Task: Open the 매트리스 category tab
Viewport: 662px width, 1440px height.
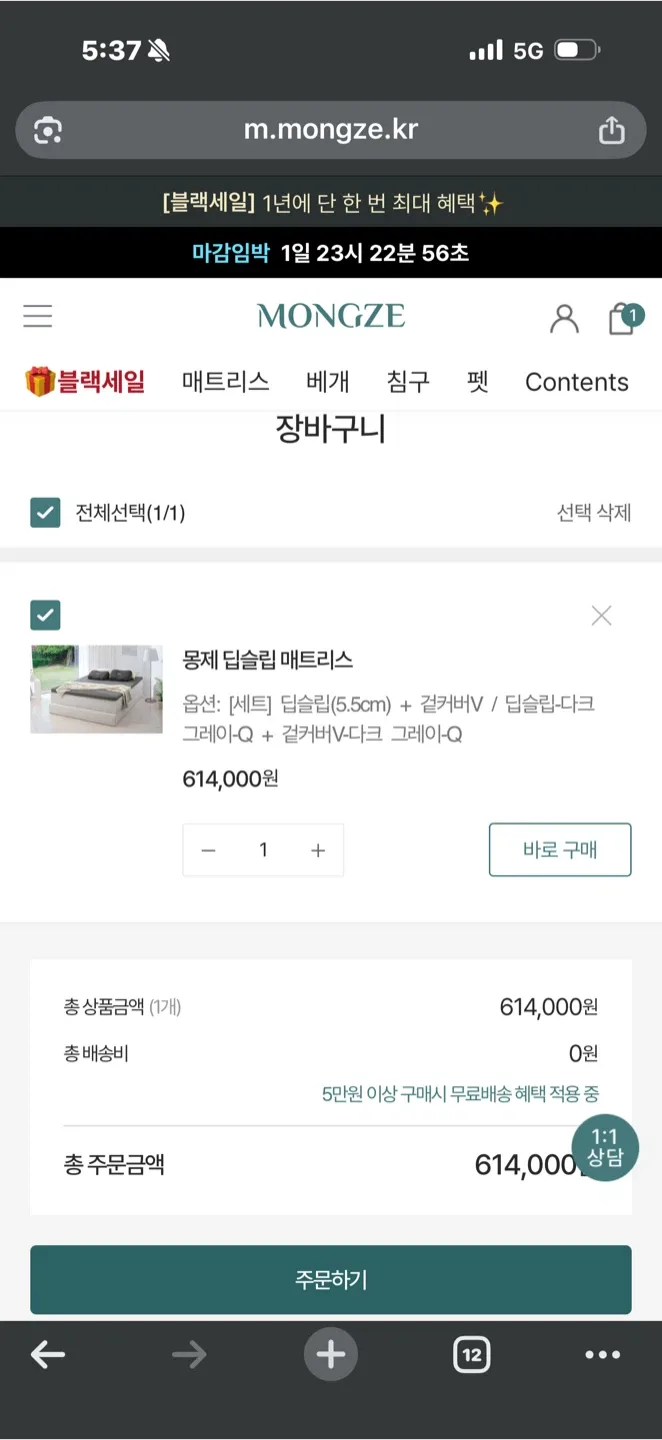Action: [226, 382]
